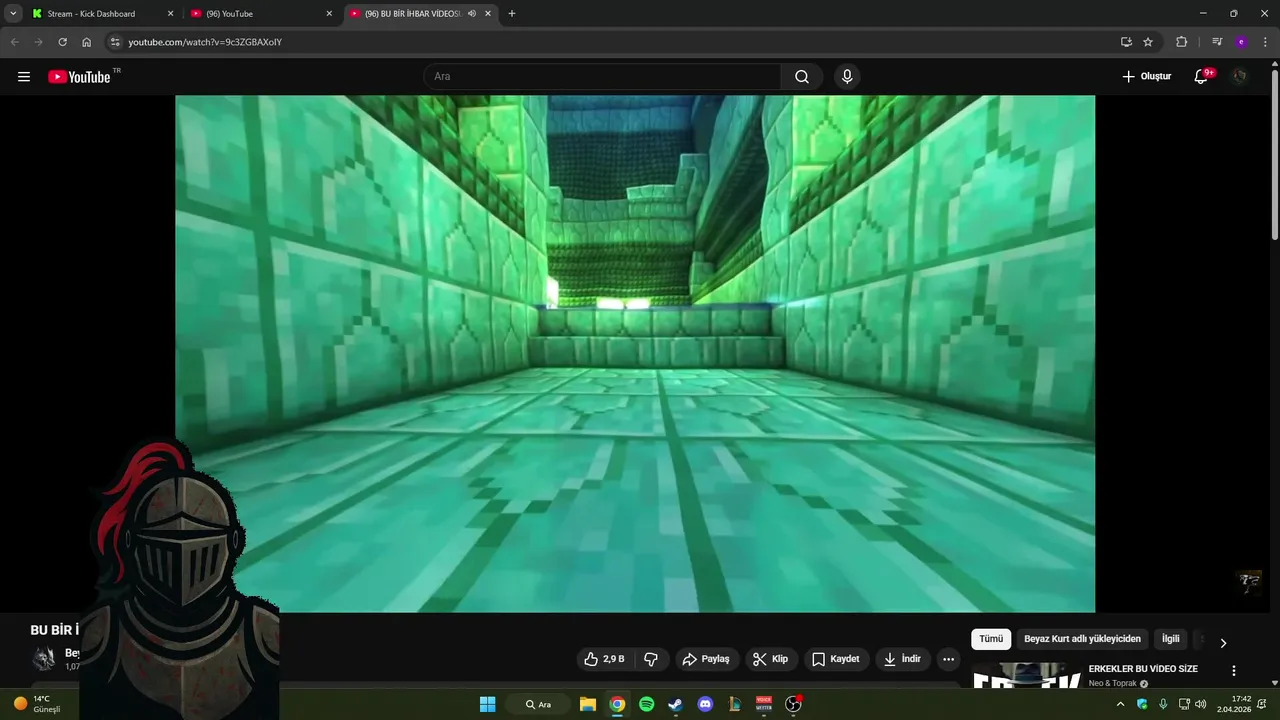Image resolution: width=1280 pixels, height=720 pixels.
Task: Open League of Legends taskbar icon
Action: pos(735,704)
